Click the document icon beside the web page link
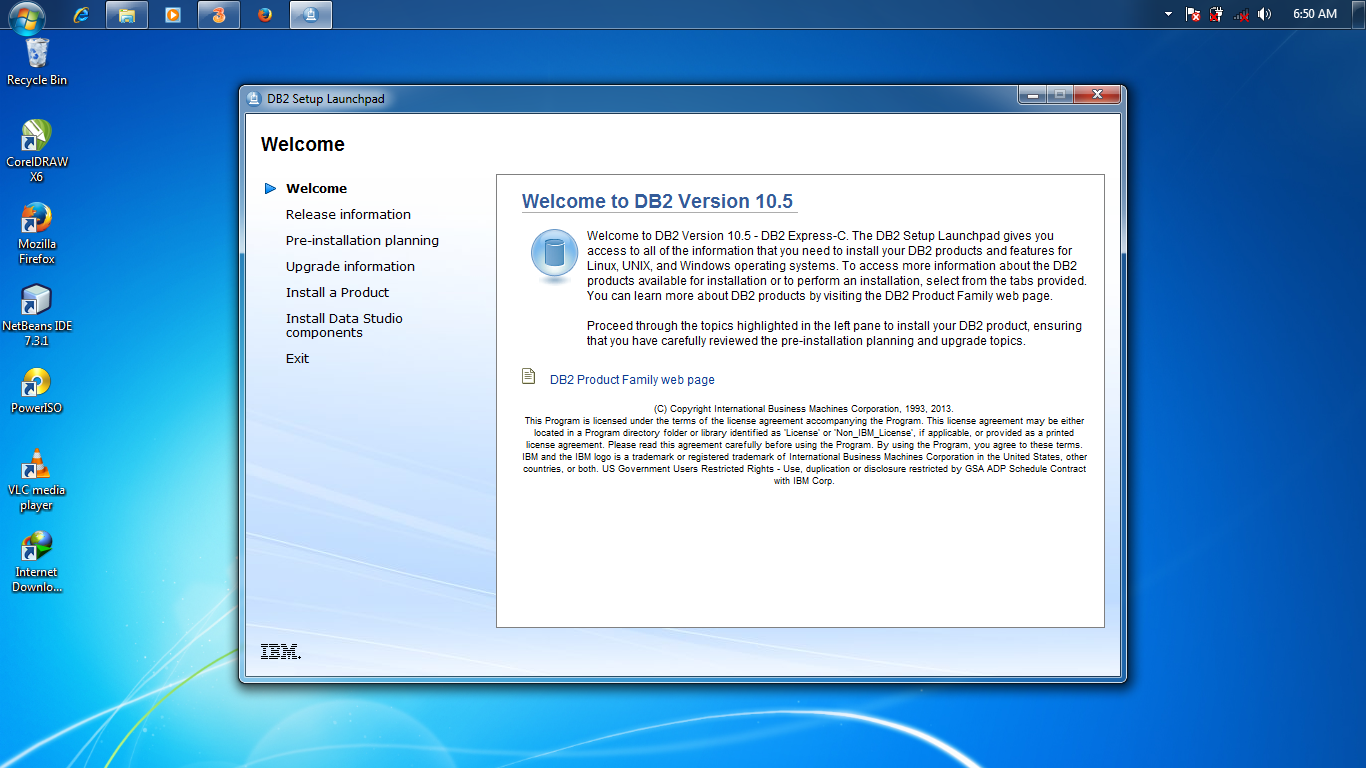Viewport: 1366px width, 768px height. 529,376
